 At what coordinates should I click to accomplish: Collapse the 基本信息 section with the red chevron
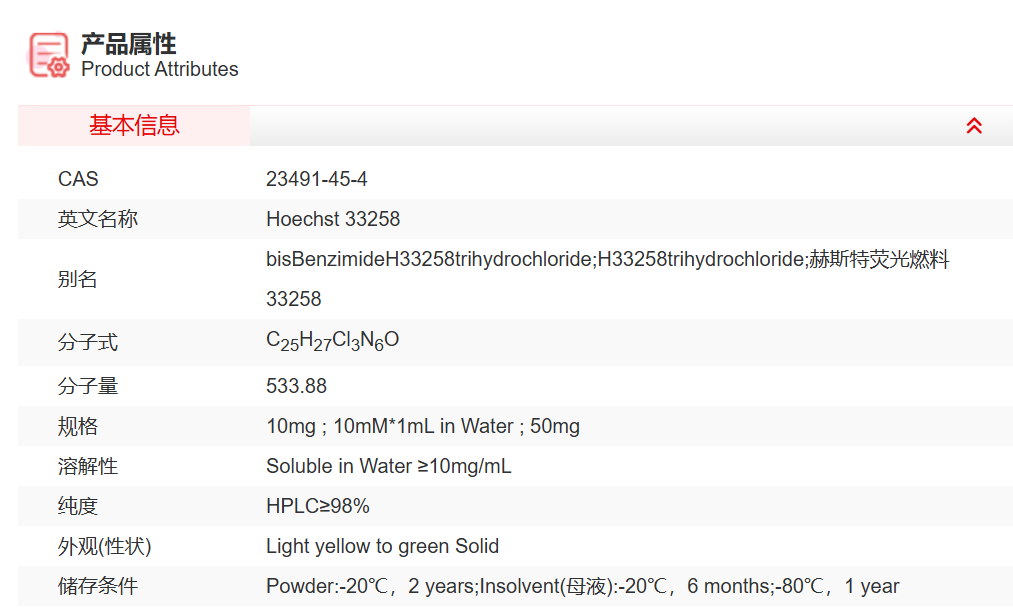point(974,126)
